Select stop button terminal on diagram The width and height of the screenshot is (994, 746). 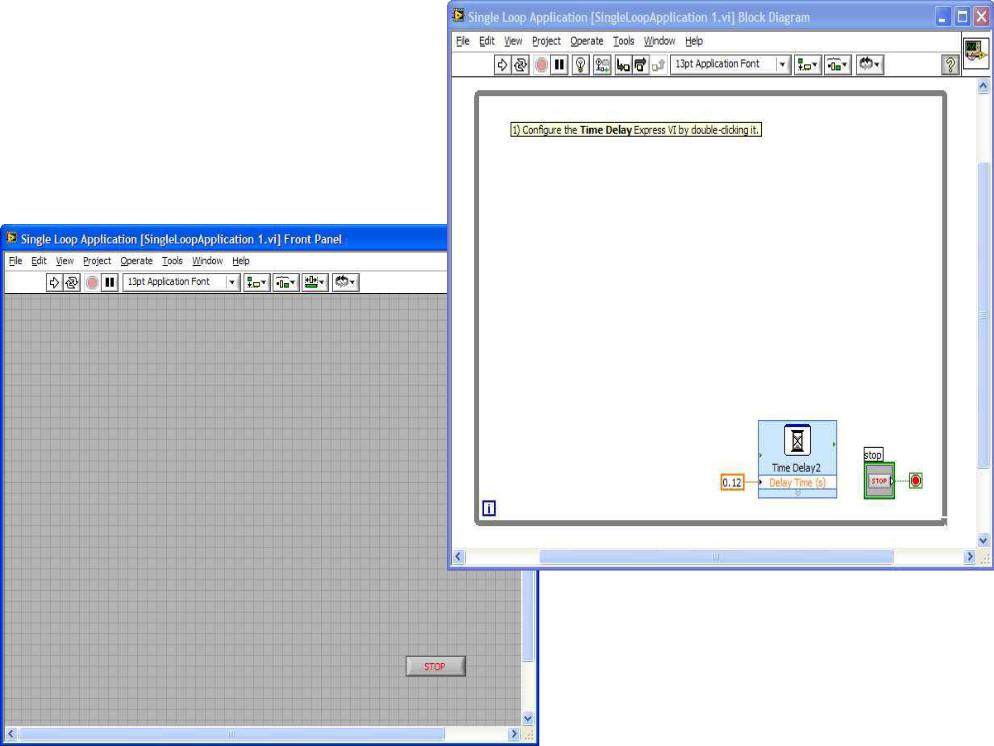click(x=879, y=480)
